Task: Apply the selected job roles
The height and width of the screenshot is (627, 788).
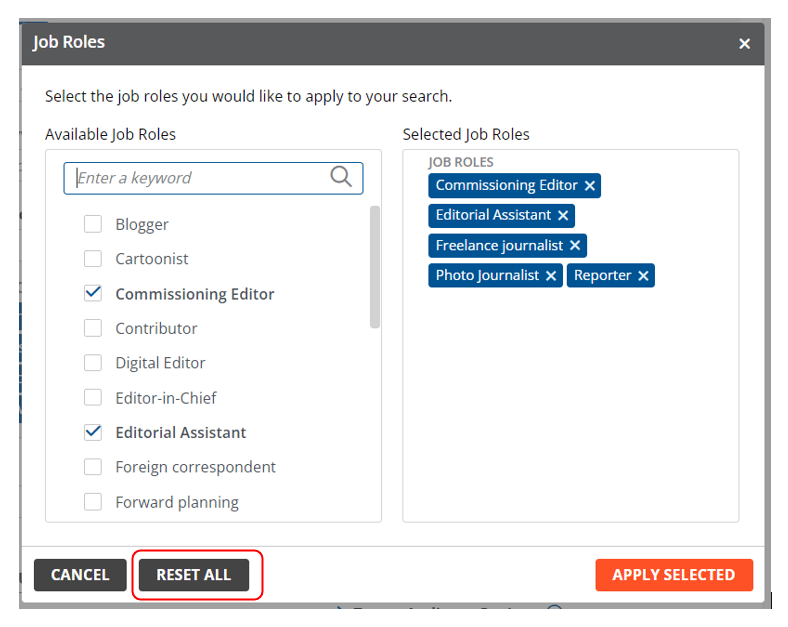Action: coord(673,575)
